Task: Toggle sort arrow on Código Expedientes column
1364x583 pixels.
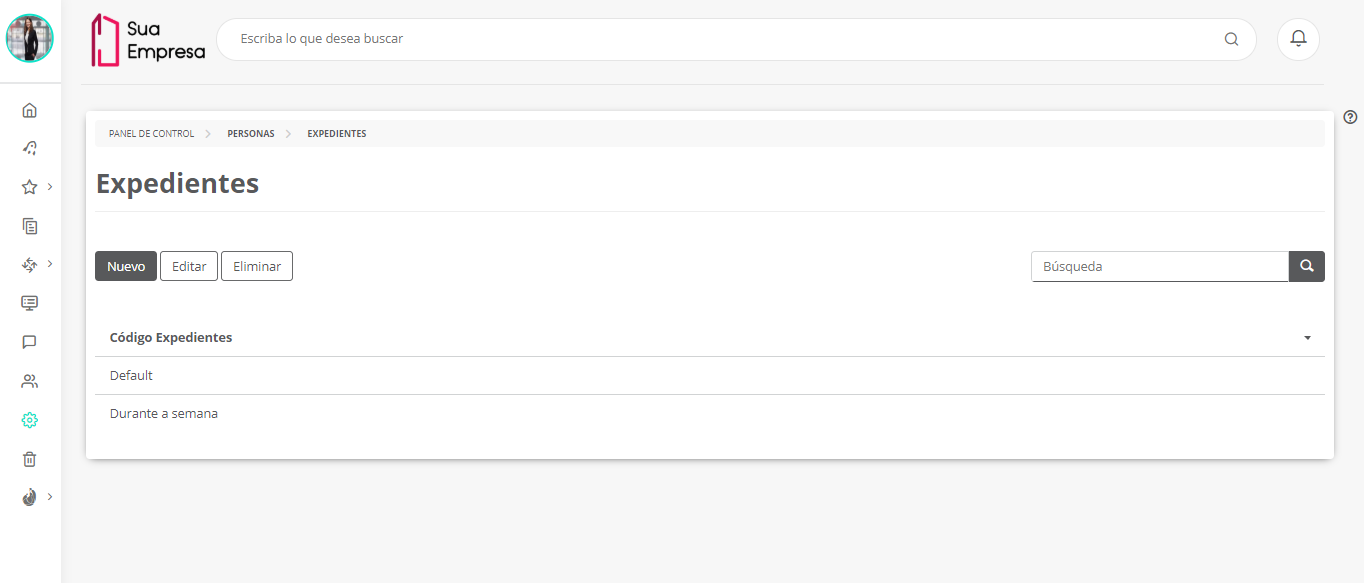Action: tap(1307, 338)
